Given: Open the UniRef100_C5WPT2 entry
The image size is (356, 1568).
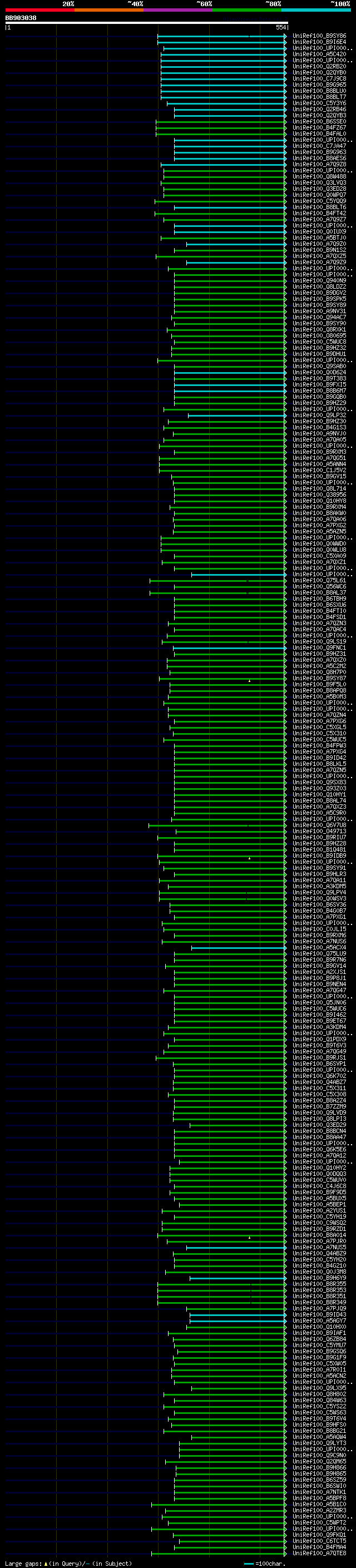Looking at the screenshot, I should tap(319, 1522).
